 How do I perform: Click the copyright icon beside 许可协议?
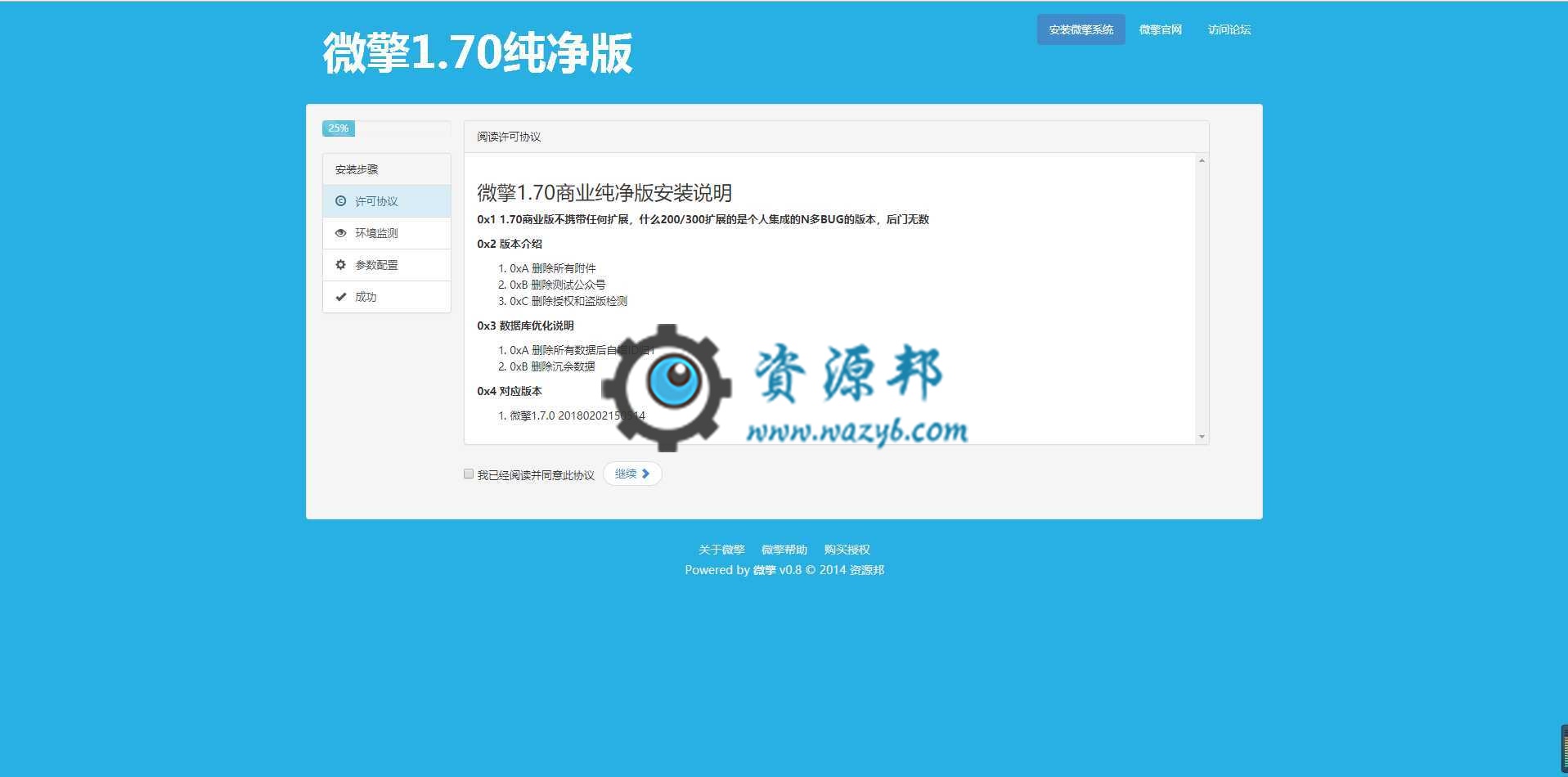coord(341,201)
